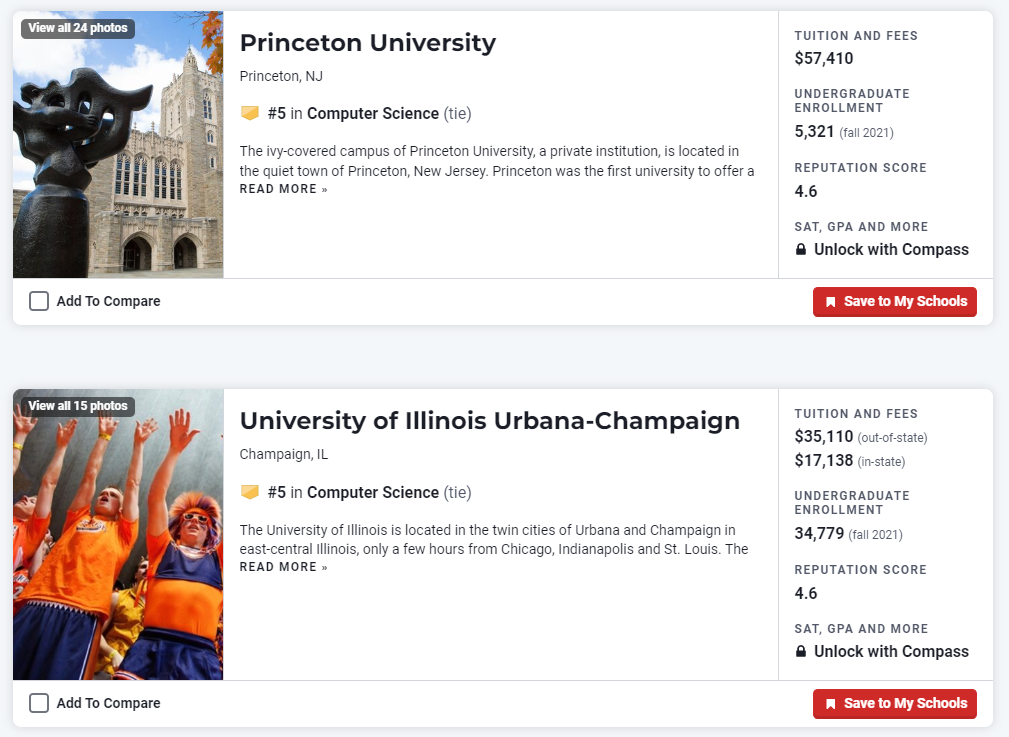Check Add To Compare for Princeton University
This screenshot has height=737, width=1009.
pyautogui.click(x=39, y=301)
